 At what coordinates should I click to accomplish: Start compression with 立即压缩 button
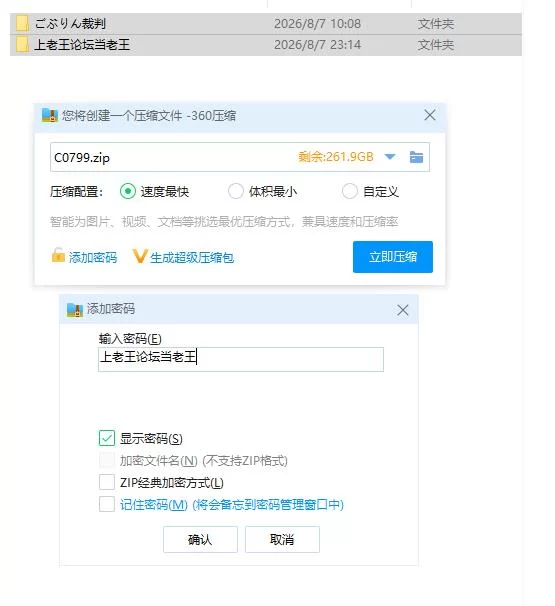(x=393, y=257)
